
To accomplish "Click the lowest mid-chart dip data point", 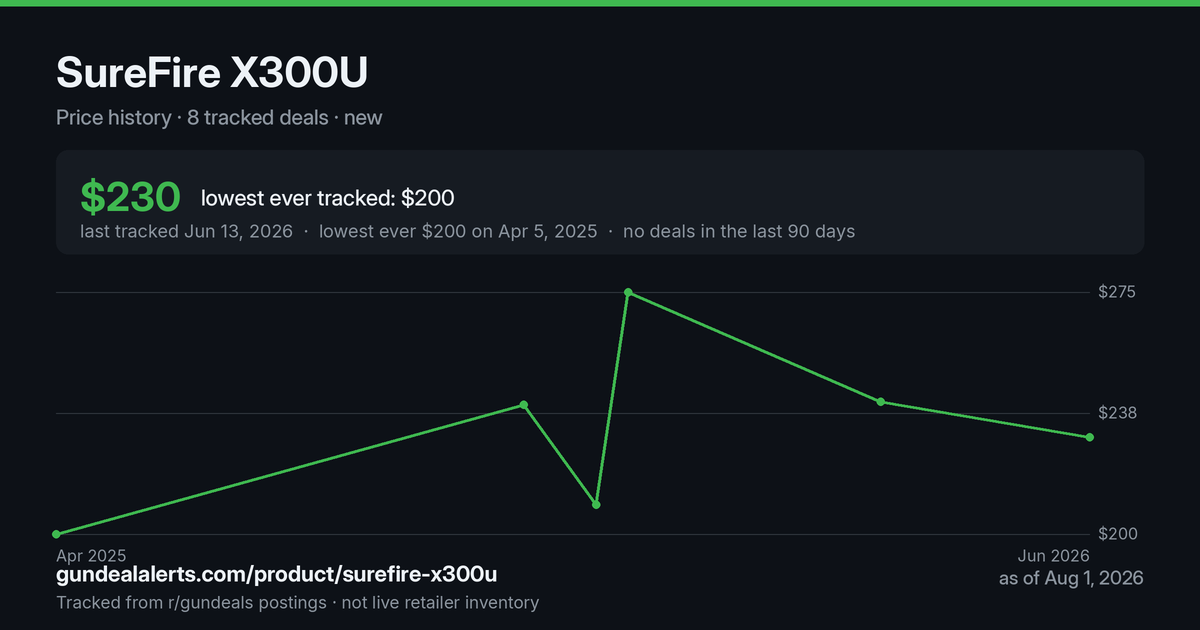I will click(596, 504).
